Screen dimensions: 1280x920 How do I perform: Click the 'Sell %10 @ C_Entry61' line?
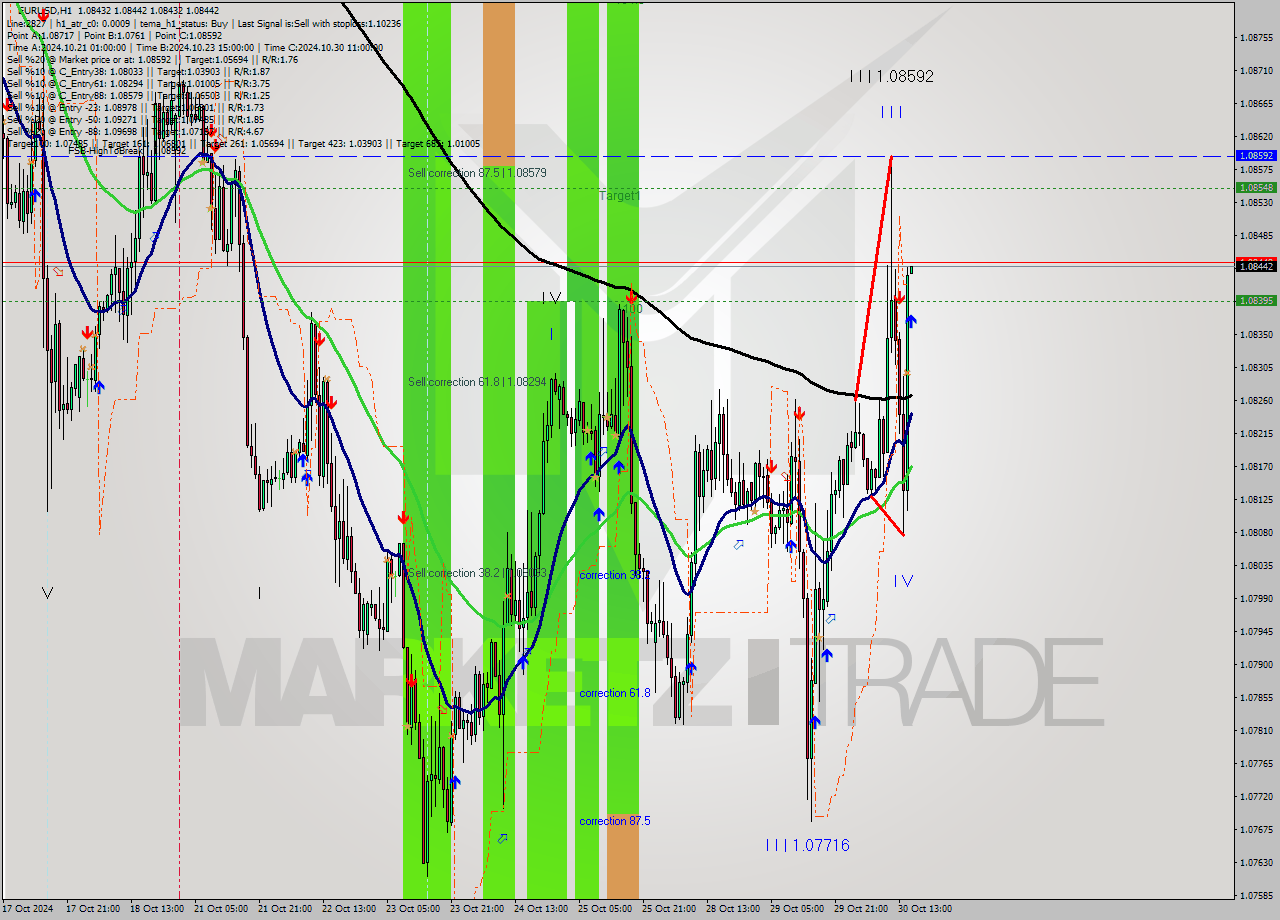138,83
